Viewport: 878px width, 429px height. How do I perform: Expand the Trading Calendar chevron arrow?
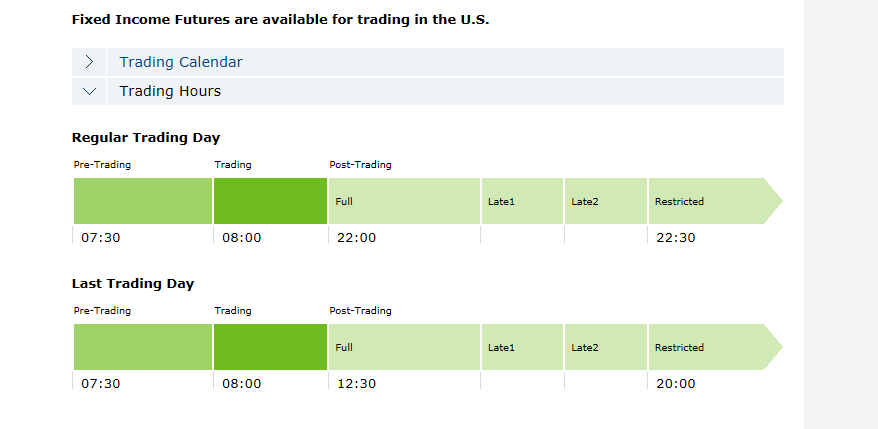coord(89,62)
